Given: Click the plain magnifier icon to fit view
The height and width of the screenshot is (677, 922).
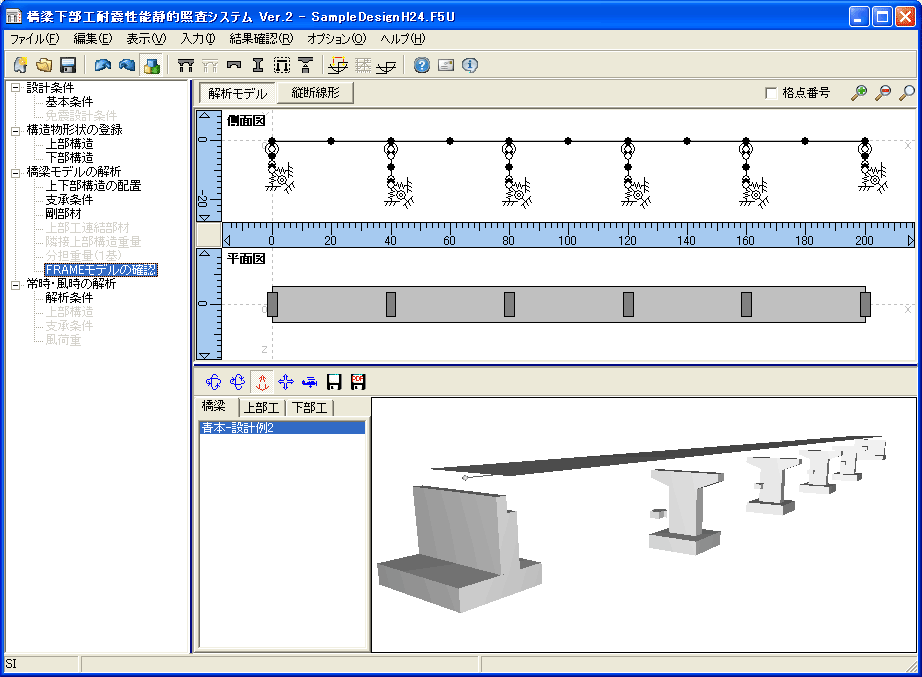Looking at the screenshot, I should pos(907,93).
